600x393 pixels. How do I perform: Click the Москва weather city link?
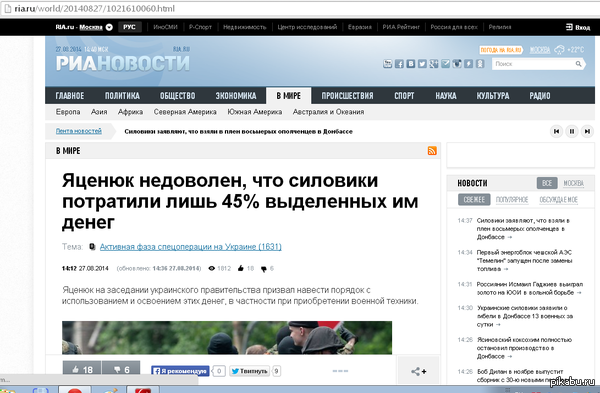click(x=540, y=50)
